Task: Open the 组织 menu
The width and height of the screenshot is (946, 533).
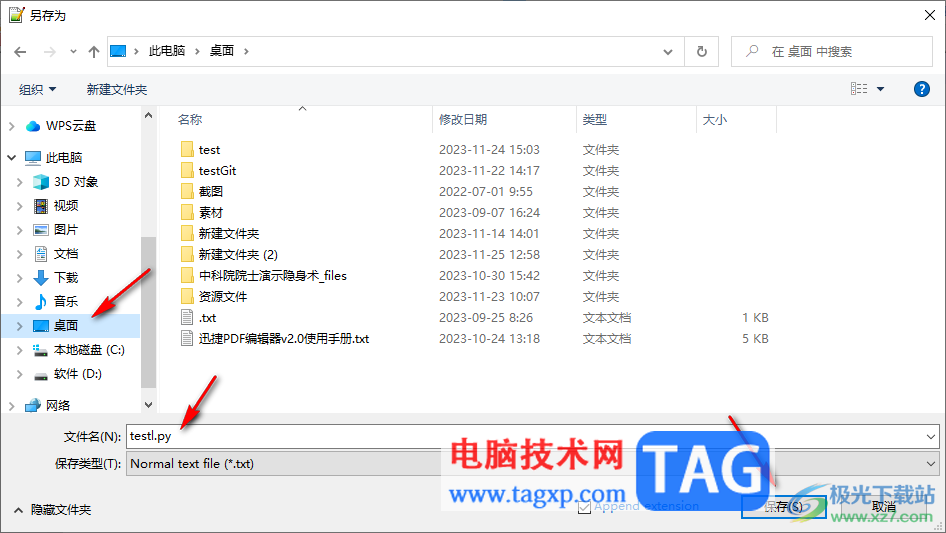Action: coord(37,90)
